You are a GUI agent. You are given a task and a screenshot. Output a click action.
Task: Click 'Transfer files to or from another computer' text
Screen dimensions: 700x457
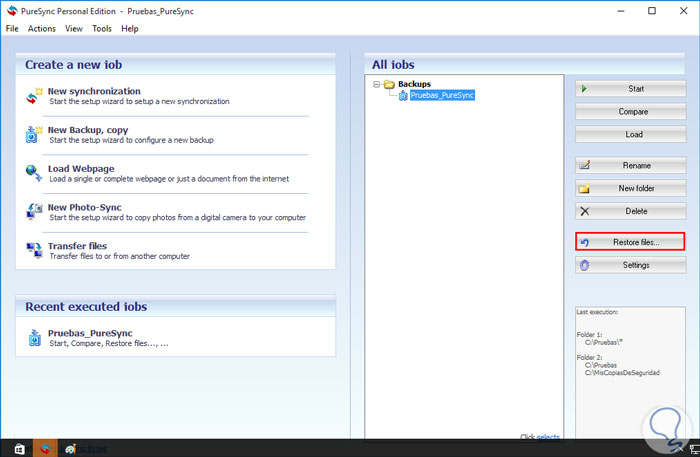tap(119, 256)
